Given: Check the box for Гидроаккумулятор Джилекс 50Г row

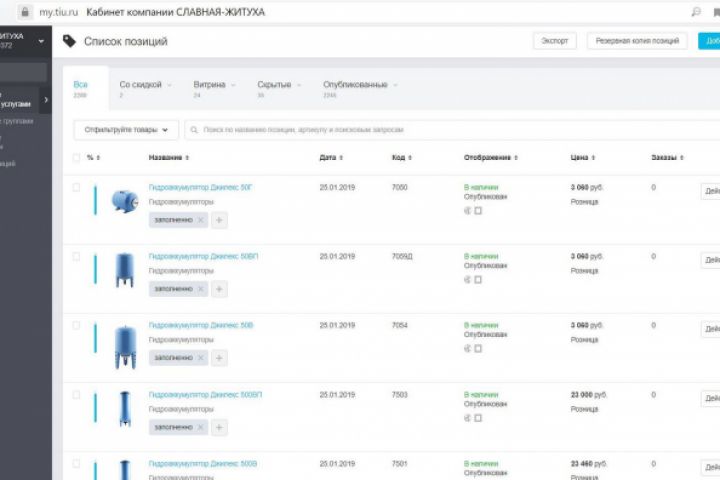Looking at the screenshot, I should click(x=76, y=187).
